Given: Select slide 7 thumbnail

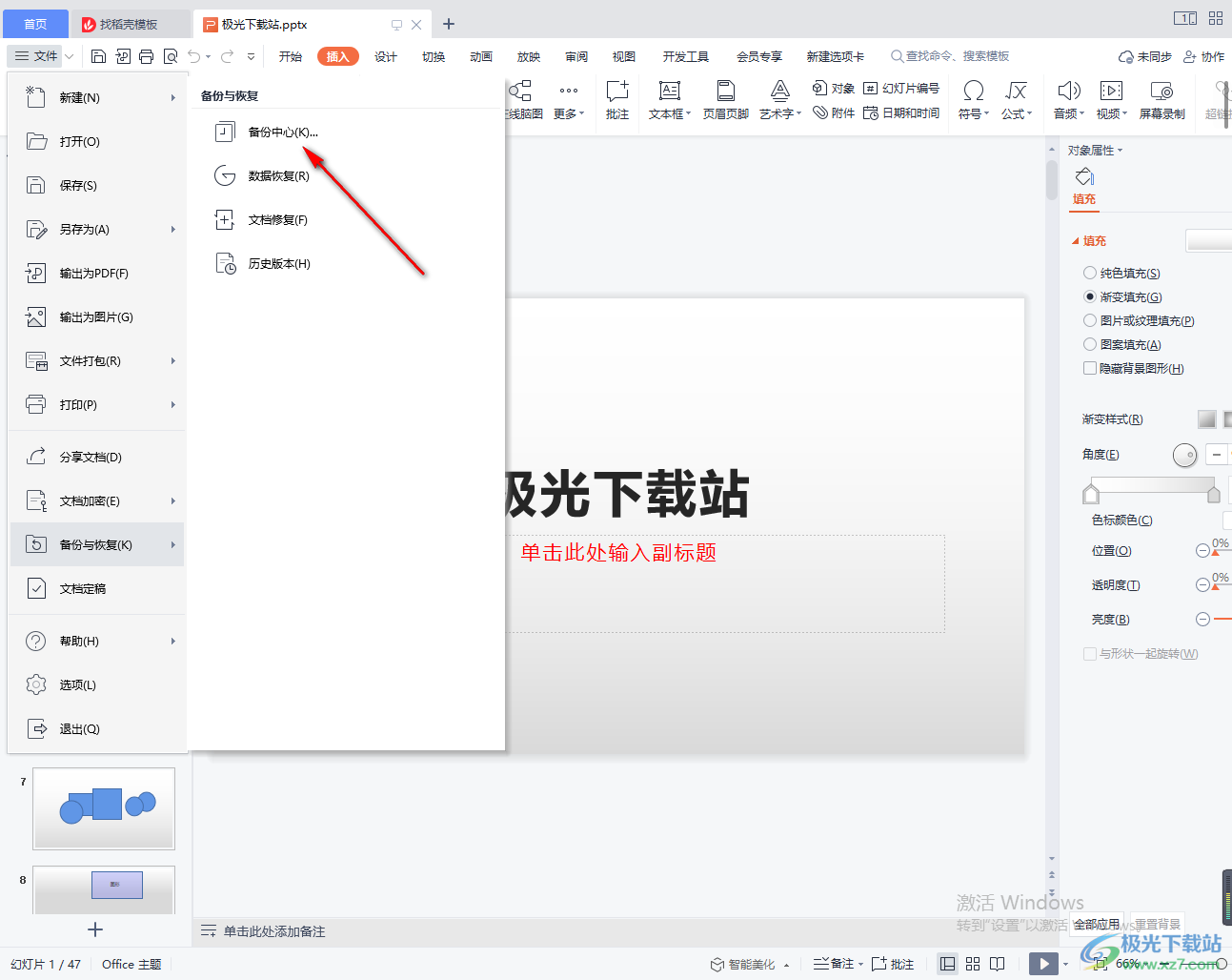Looking at the screenshot, I should tap(104, 808).
